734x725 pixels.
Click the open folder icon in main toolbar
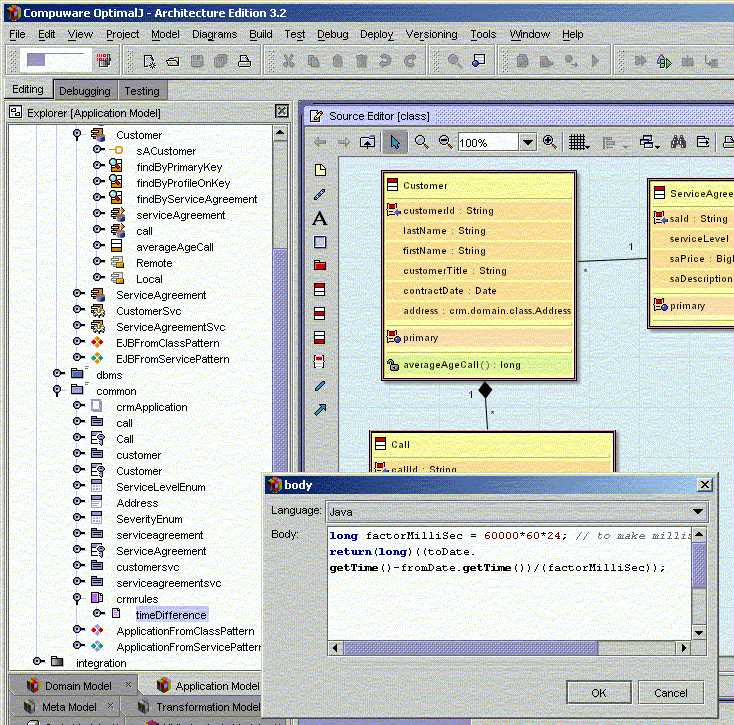[x=173, y=61]
